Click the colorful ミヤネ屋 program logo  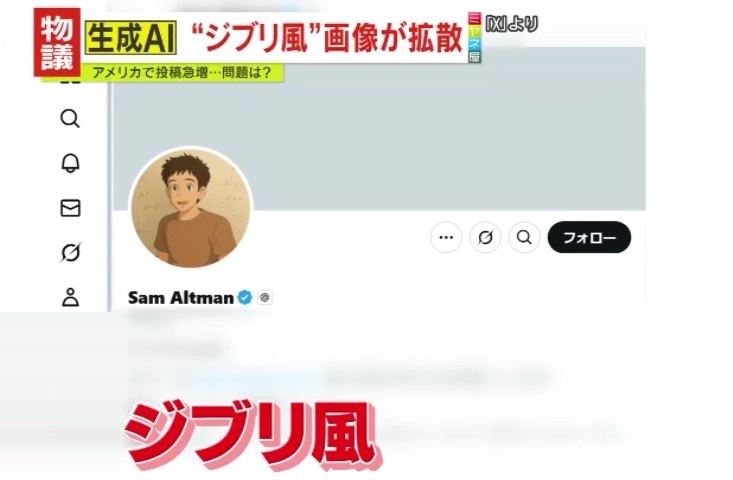pyautogui.click(x=474, y=37)
